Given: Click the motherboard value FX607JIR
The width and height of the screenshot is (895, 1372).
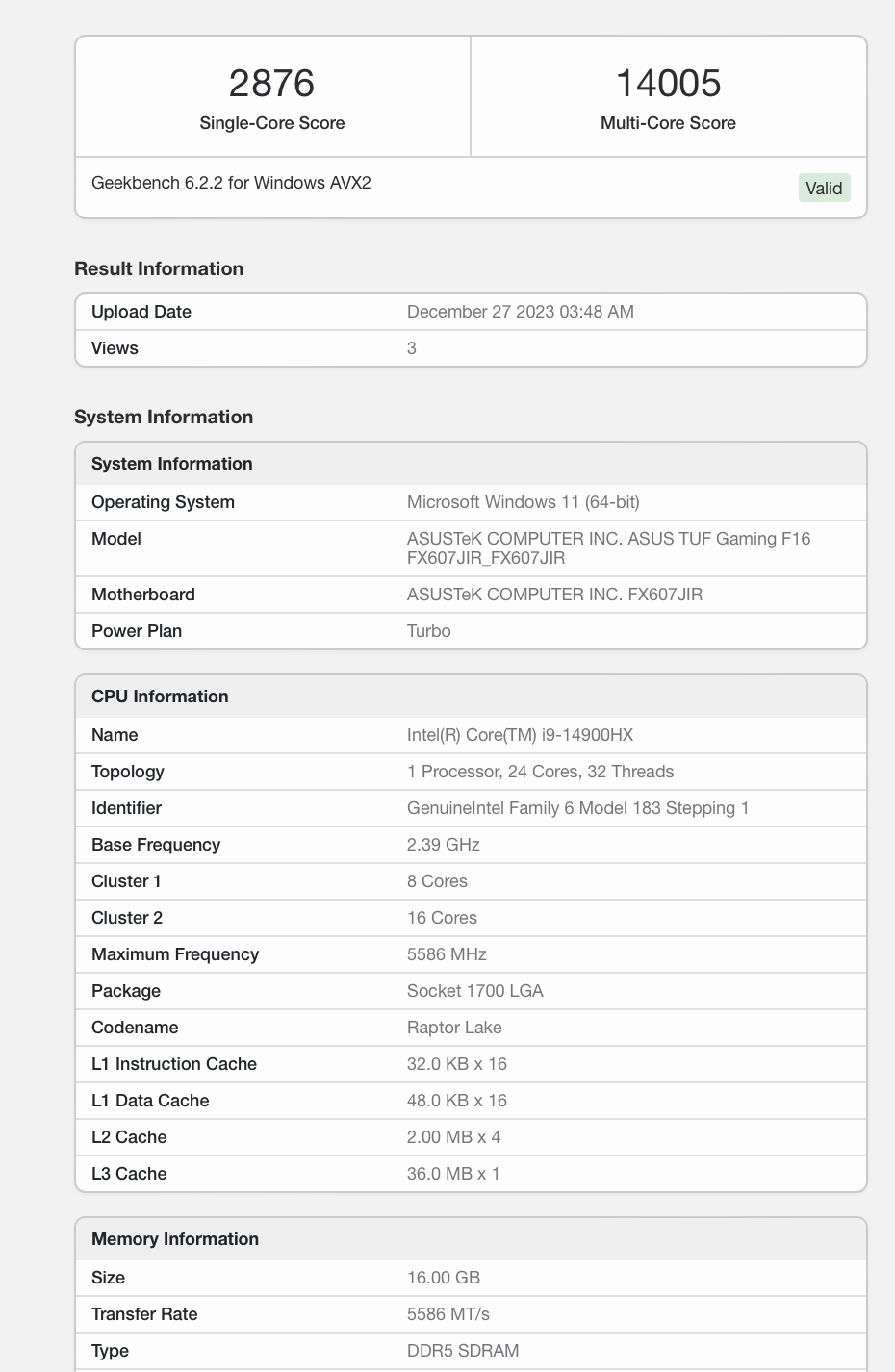Looking at the screenshot, I should click(554, 595).
